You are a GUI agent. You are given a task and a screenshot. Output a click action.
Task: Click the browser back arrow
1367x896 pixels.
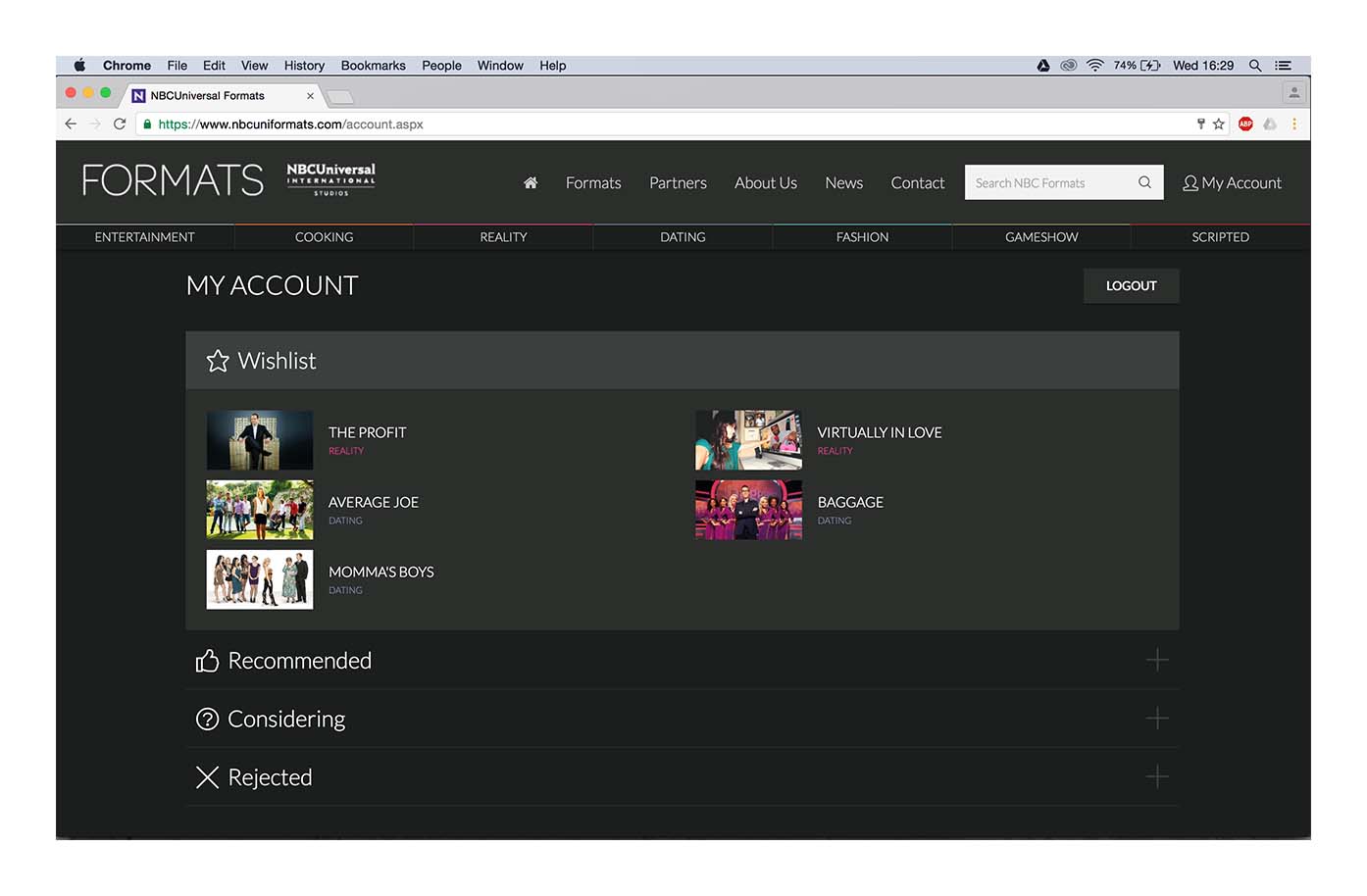click(71, 124)
